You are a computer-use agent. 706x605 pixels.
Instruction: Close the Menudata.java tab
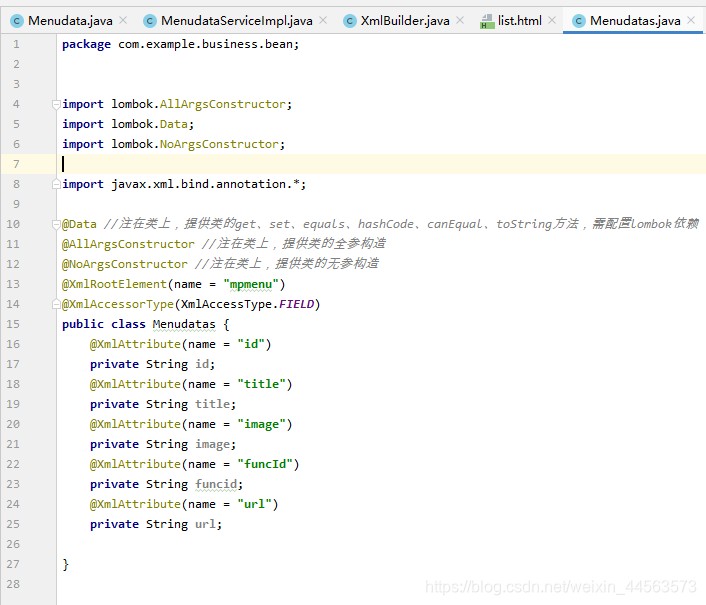pos(123,20)
